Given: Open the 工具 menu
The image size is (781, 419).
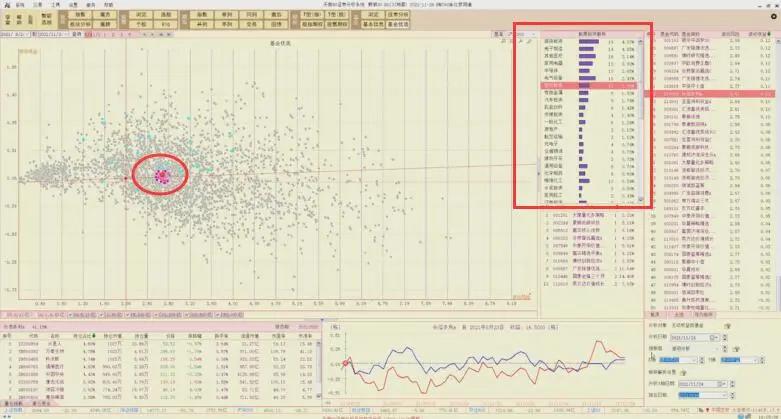Looking at the screenshot, I should point(55,4).
